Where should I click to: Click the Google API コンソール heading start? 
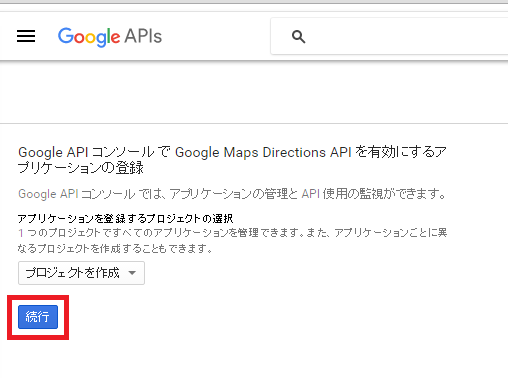[x=86, y=152]
